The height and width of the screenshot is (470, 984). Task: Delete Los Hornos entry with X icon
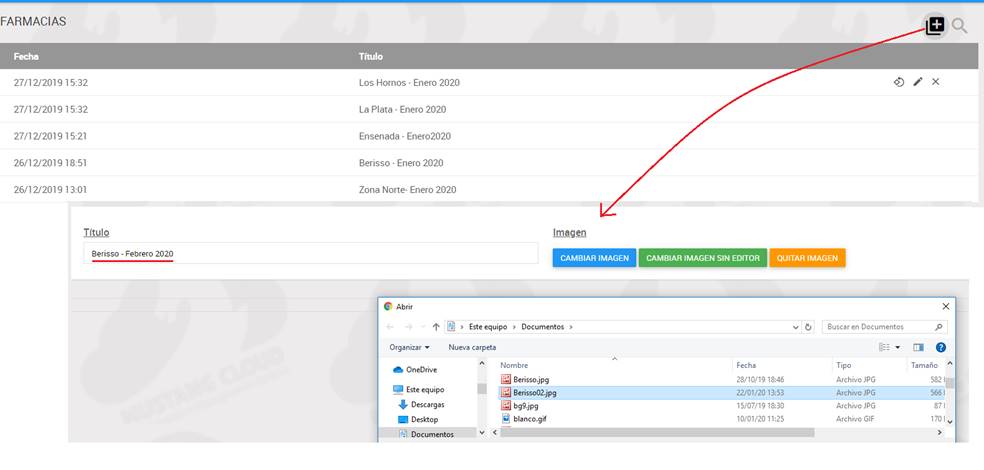[936, 82]
